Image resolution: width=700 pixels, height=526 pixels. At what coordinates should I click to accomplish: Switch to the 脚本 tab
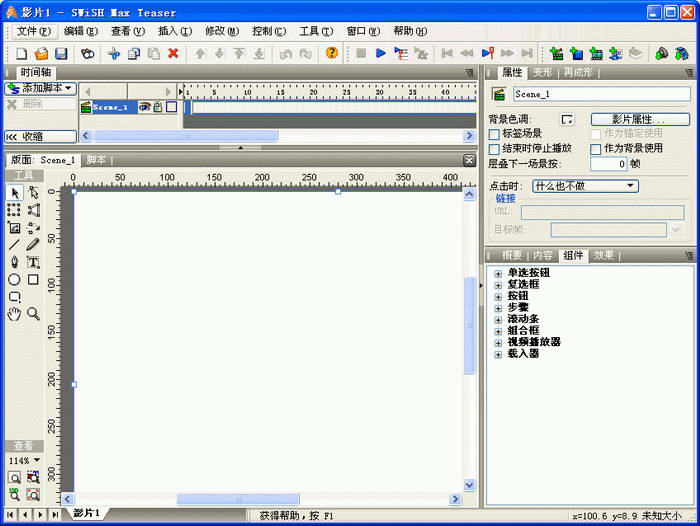(x=96, y=159)
